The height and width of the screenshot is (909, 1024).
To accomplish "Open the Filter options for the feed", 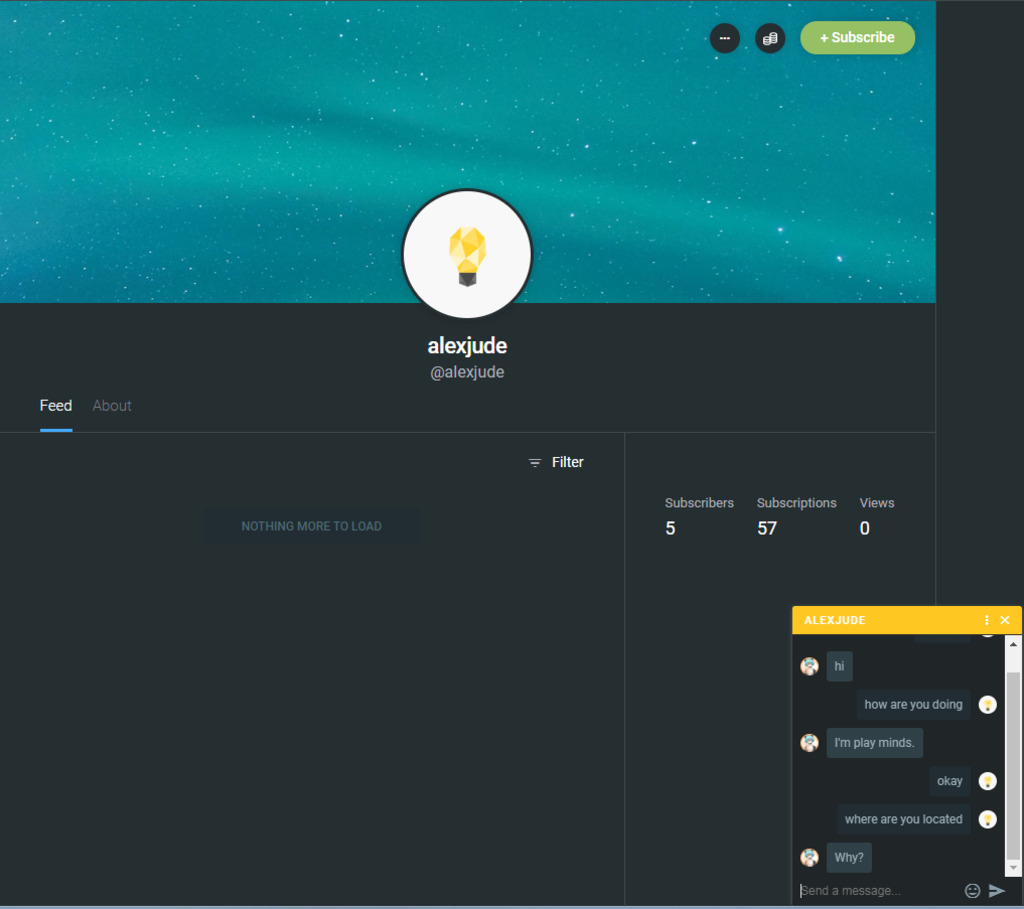I will pos(556,462).
